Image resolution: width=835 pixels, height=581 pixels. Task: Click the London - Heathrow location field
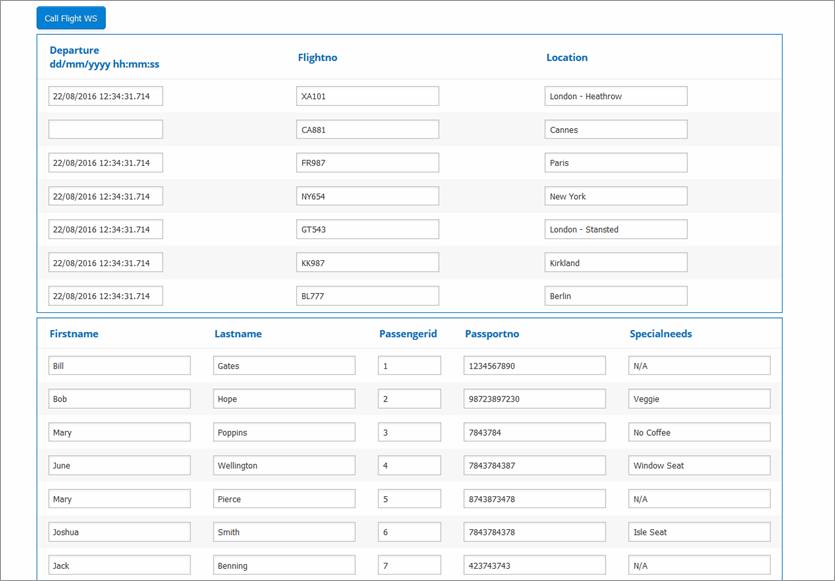[x=616, y=97]
